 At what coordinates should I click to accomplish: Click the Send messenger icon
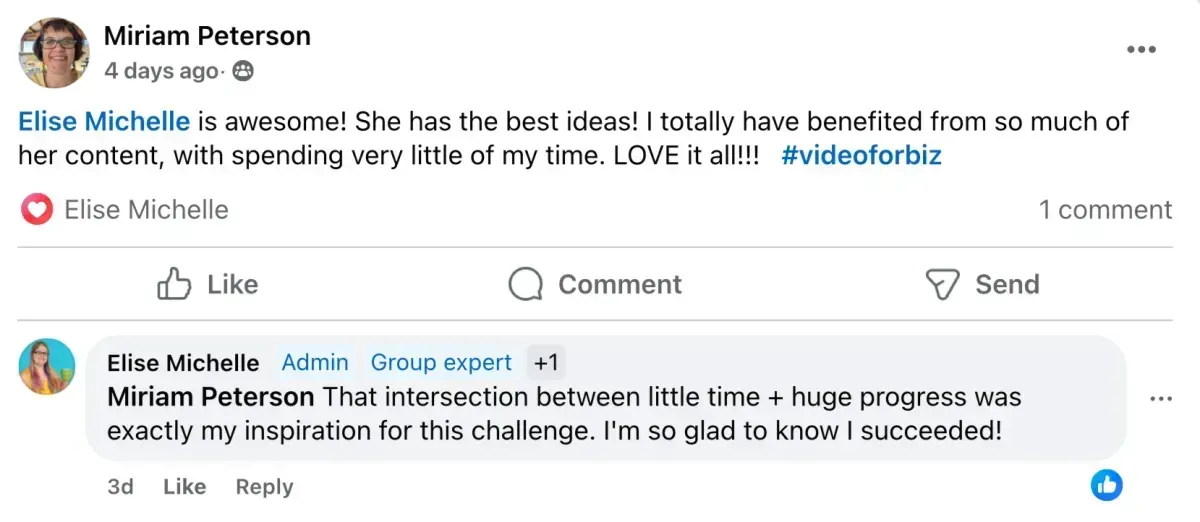[942, 285]
